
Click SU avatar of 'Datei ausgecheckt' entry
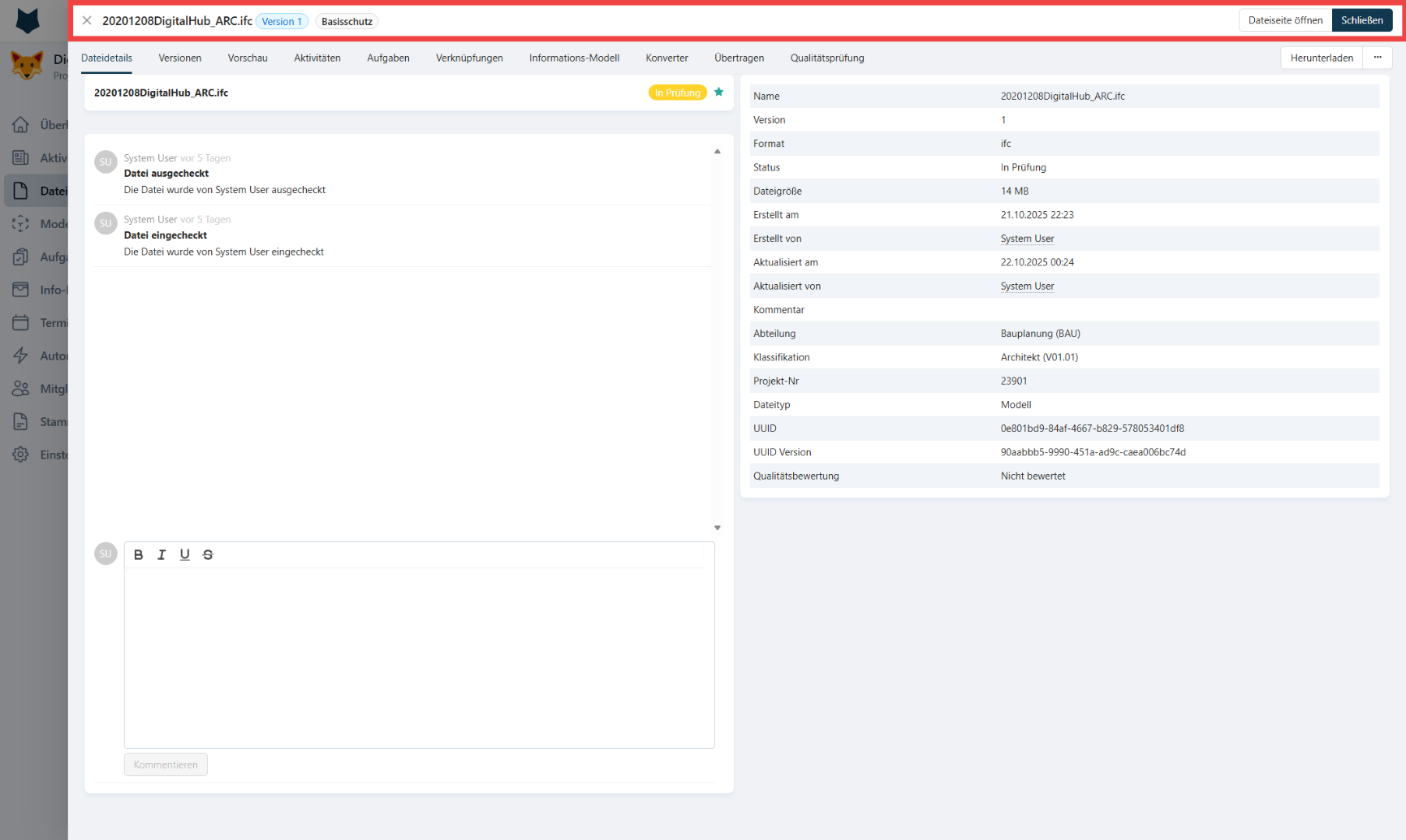point(106,162)
